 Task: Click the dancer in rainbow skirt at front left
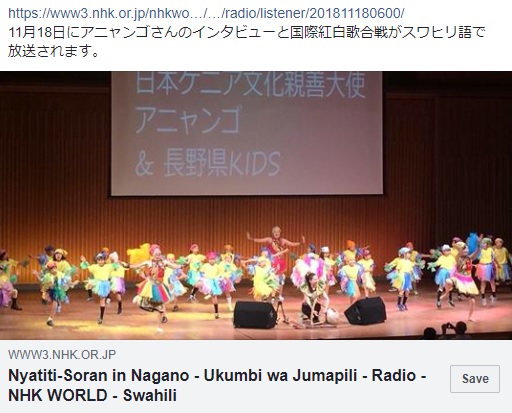click(x=154, y=283)
